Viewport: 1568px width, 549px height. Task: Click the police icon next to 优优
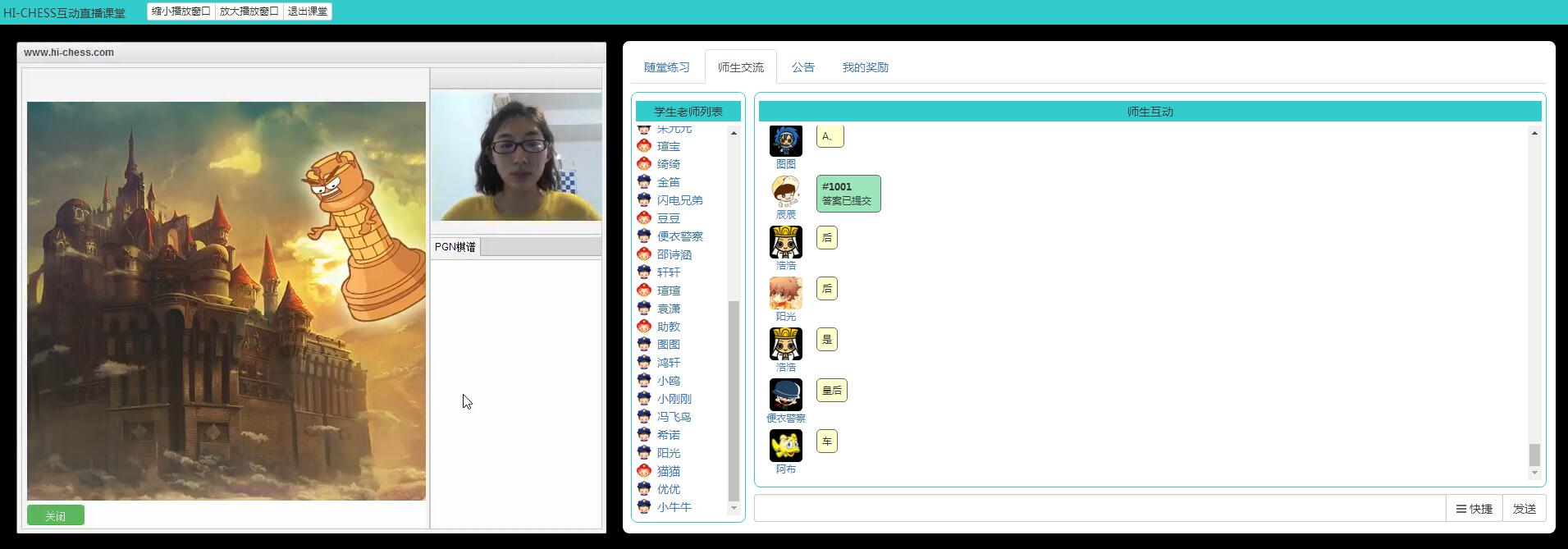point(644,489)
